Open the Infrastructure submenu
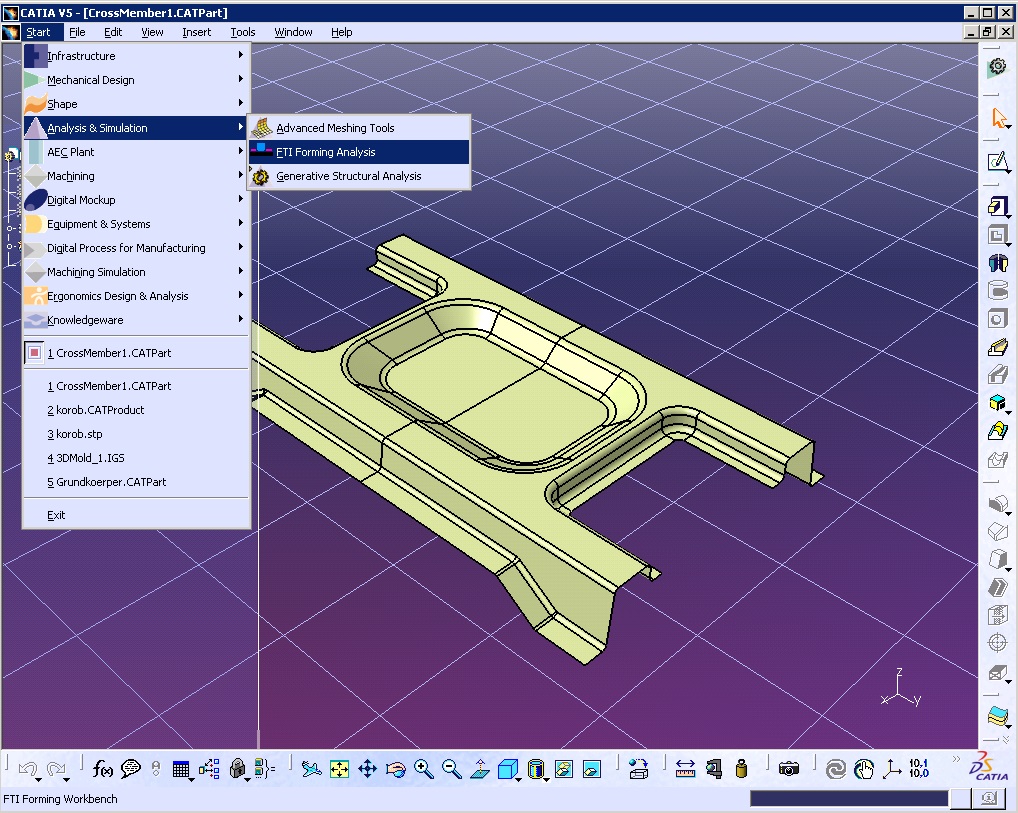The height and width of the screenshot is (813, 1018). [136, 56]
